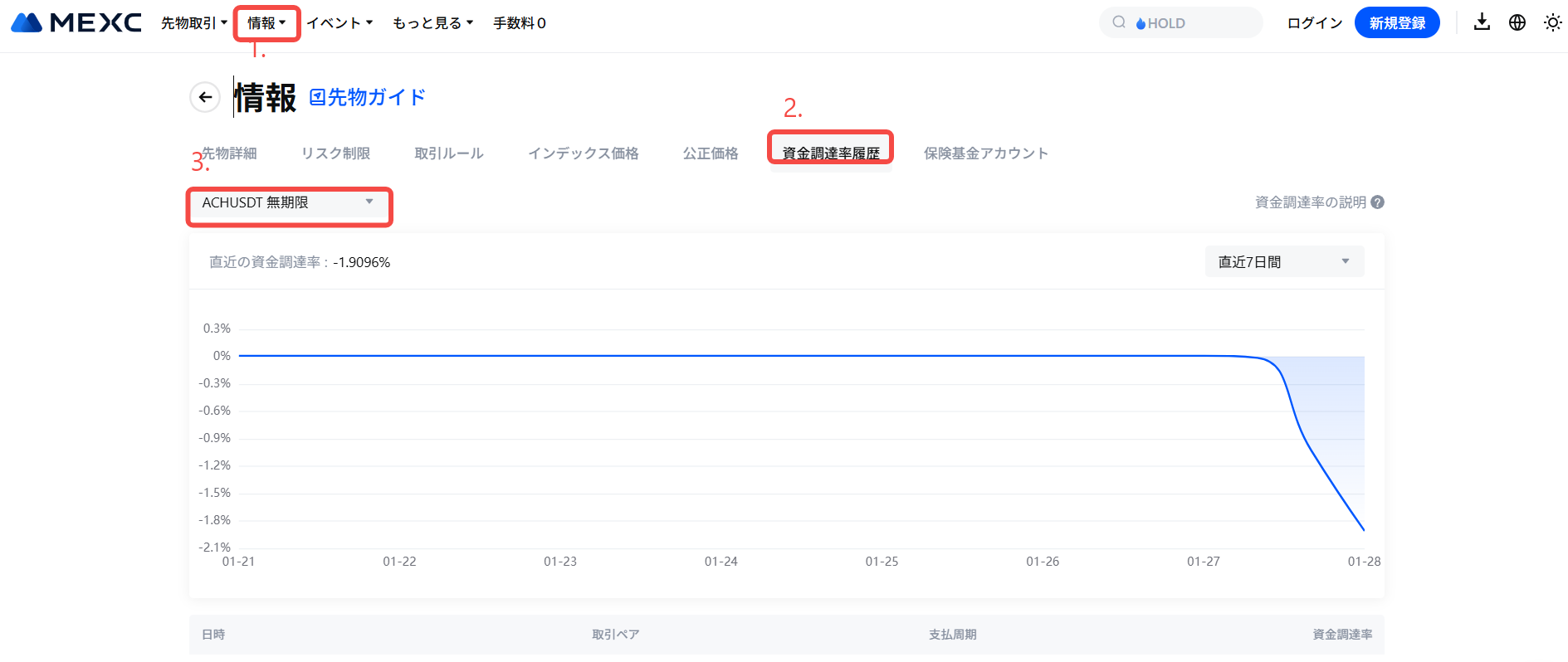This screenshot has width=1568, height=662.
Task: Open the 先物ガイド guide link
Action: [367, 97]
